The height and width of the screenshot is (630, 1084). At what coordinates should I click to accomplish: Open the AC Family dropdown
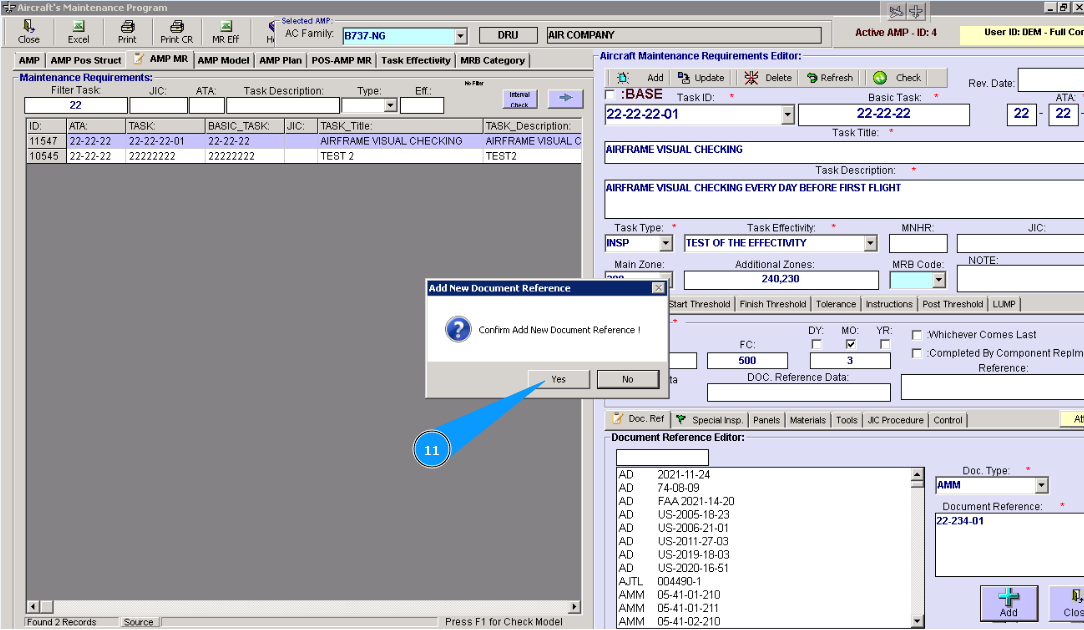tap(460, 36)
